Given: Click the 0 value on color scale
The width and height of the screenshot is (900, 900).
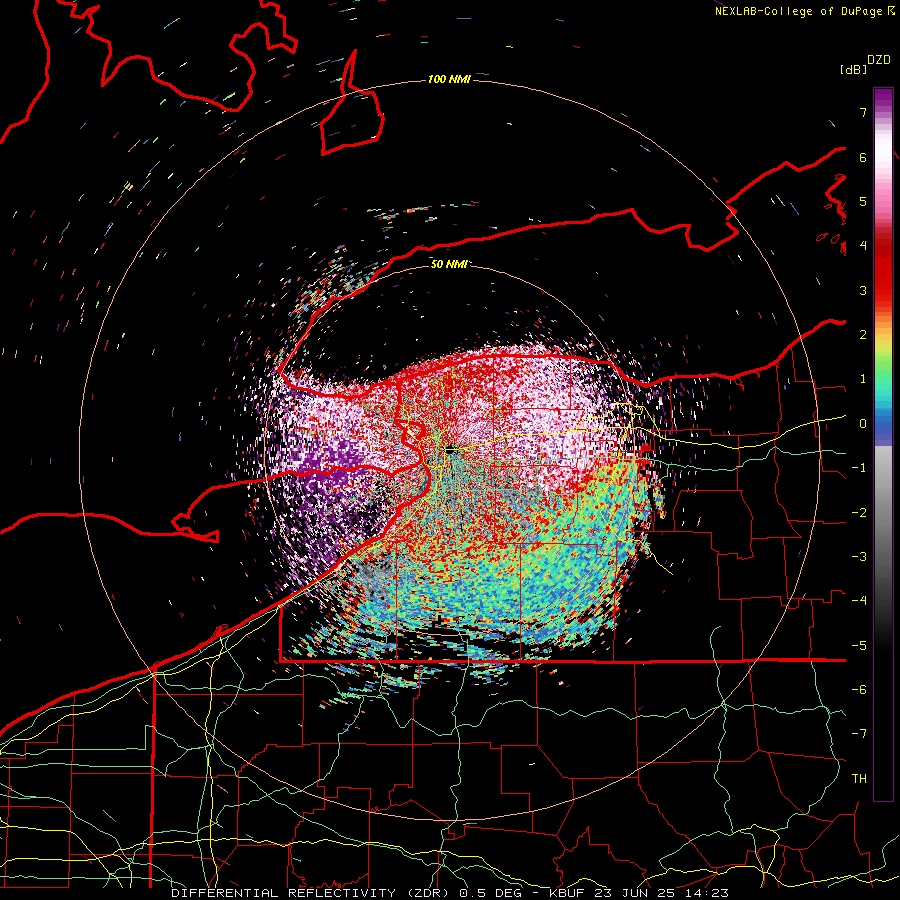Looking at the screenshot, I should (863, 424).
